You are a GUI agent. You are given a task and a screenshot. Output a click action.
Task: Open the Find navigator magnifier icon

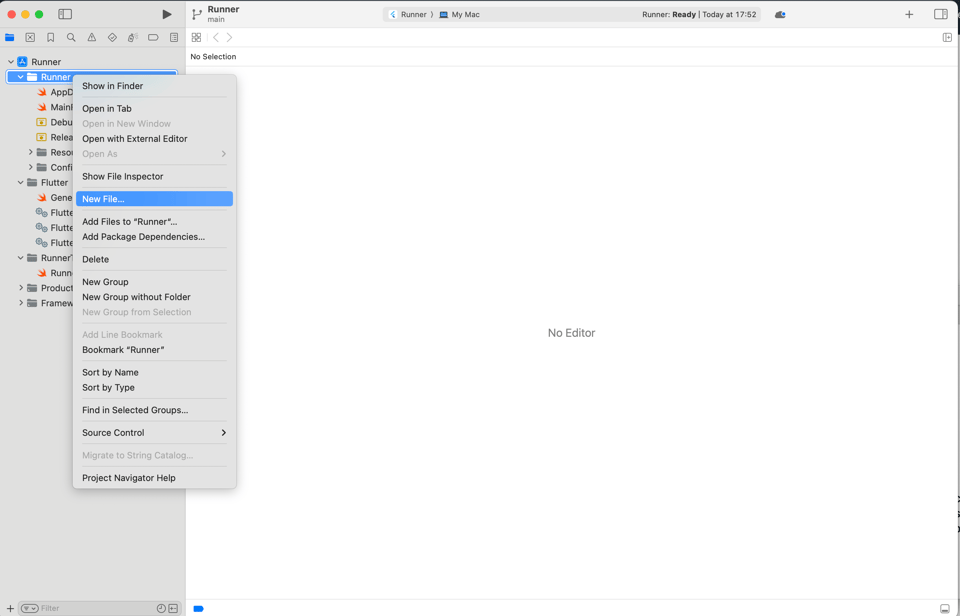pos(71,38)
